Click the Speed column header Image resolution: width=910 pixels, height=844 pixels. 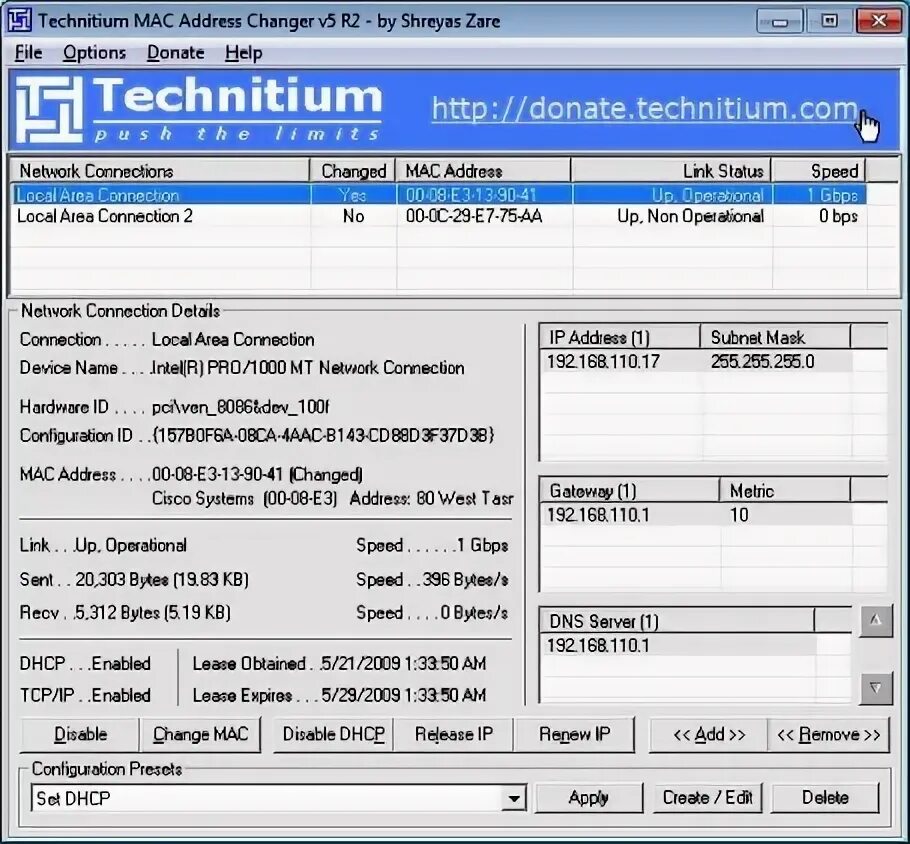818,171
